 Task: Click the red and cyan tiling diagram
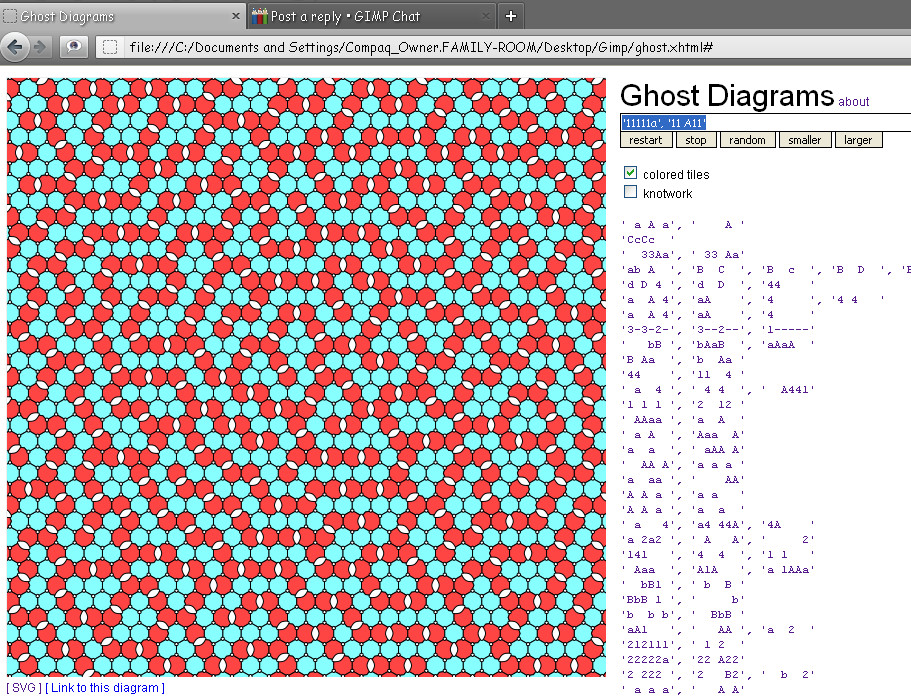pos(306,378)
